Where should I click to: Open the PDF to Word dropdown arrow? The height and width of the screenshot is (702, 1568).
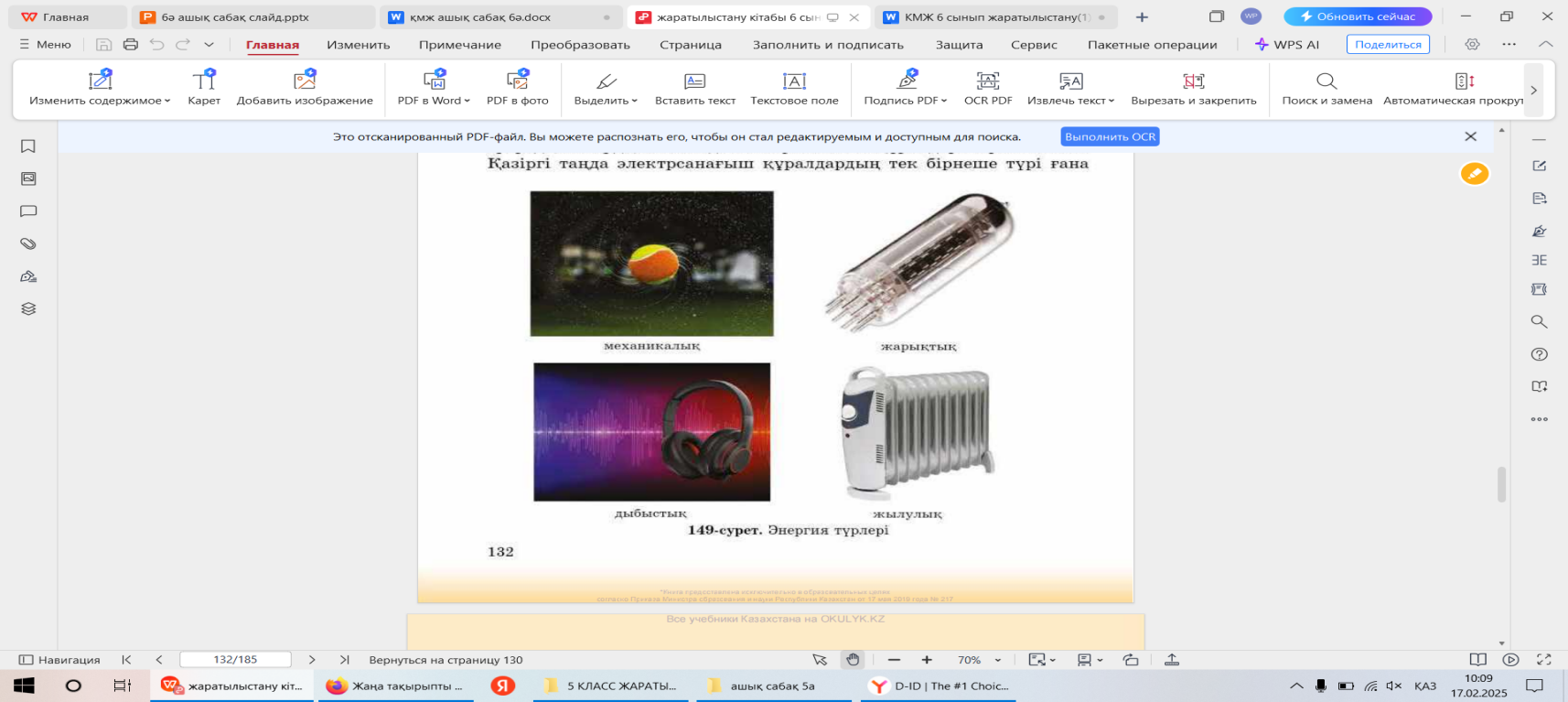[467, 101]
